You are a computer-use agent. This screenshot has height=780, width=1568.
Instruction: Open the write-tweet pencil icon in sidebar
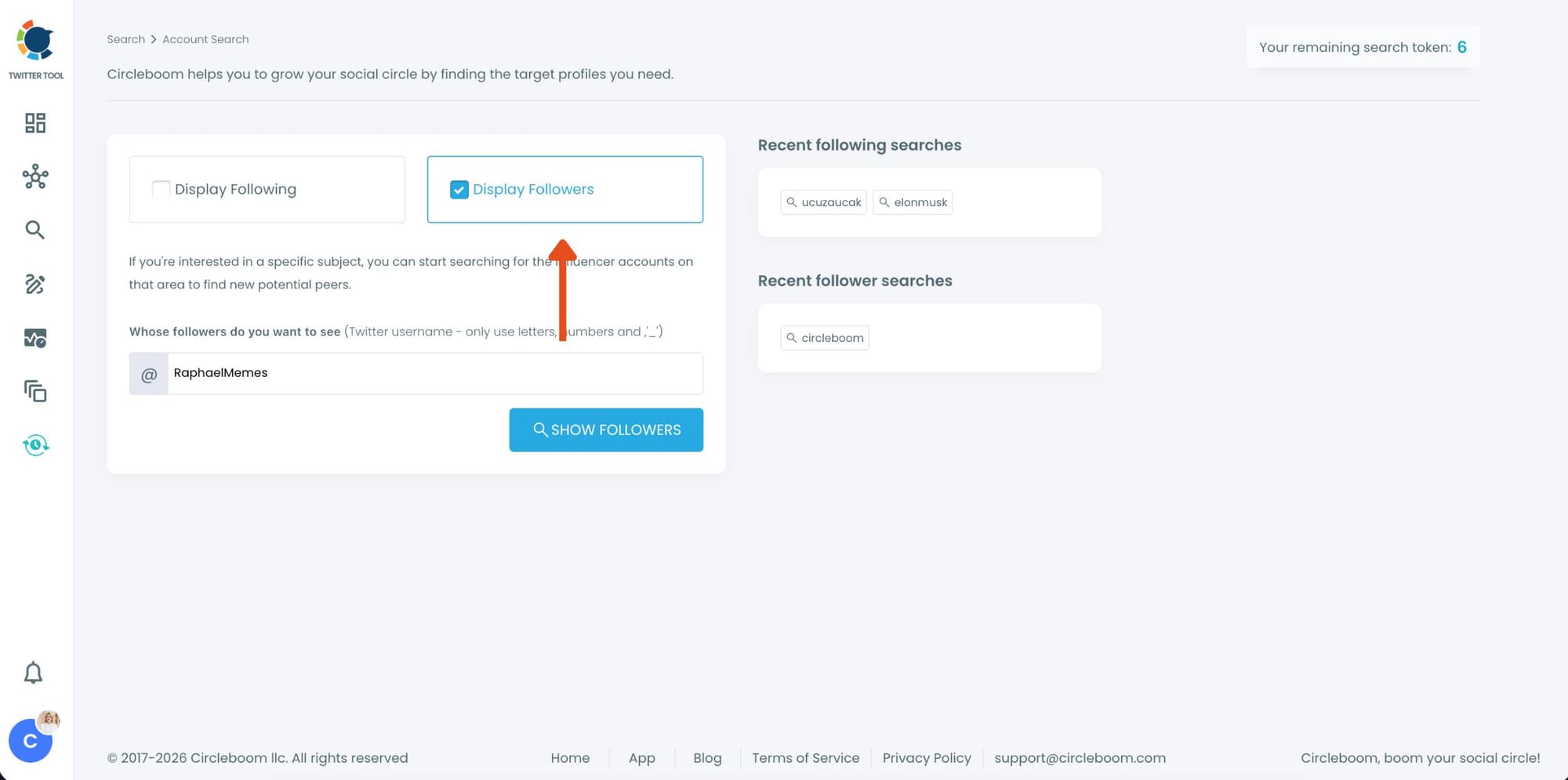[35, 284]
